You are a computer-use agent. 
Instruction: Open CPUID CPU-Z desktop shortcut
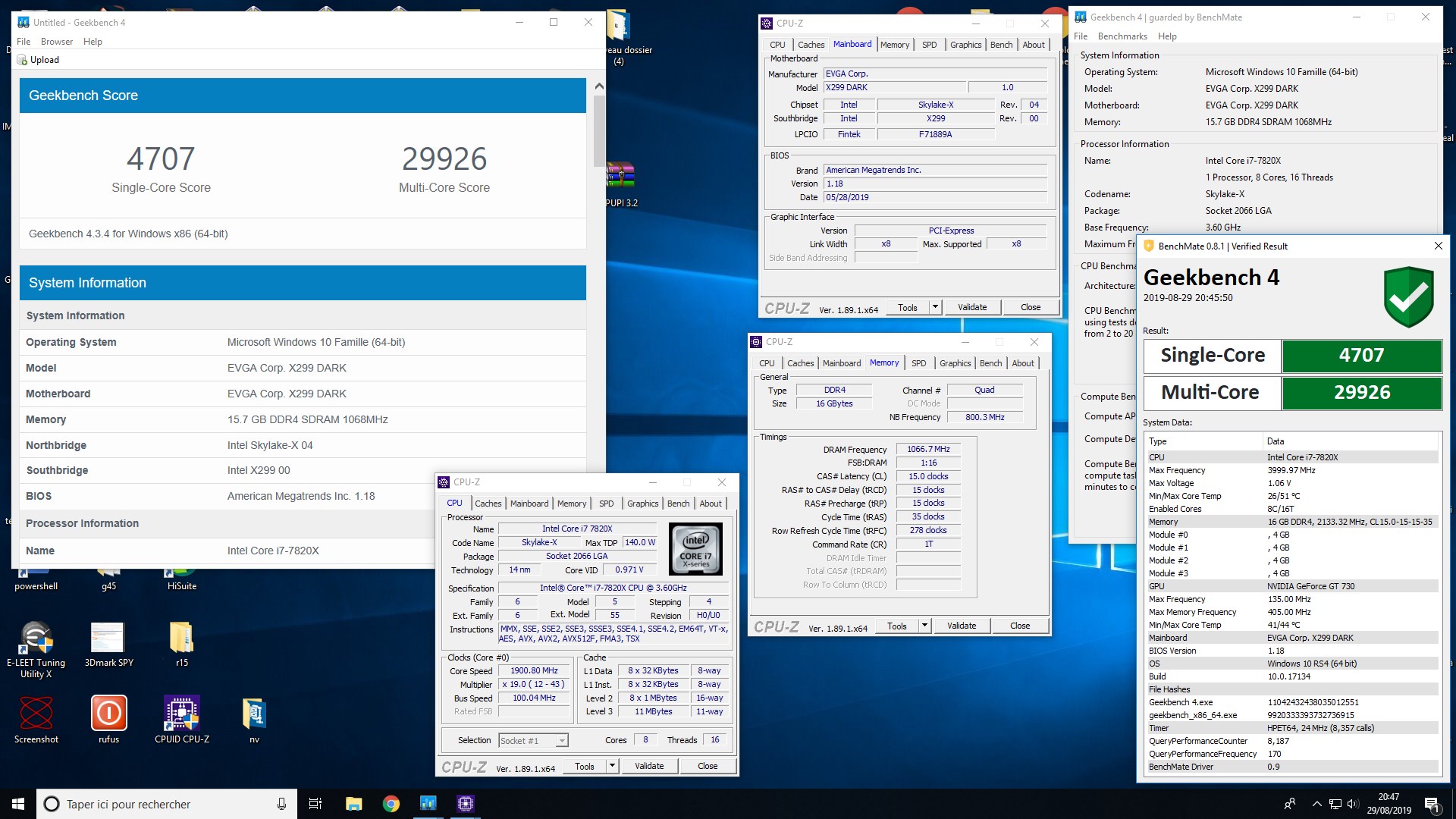182,720
